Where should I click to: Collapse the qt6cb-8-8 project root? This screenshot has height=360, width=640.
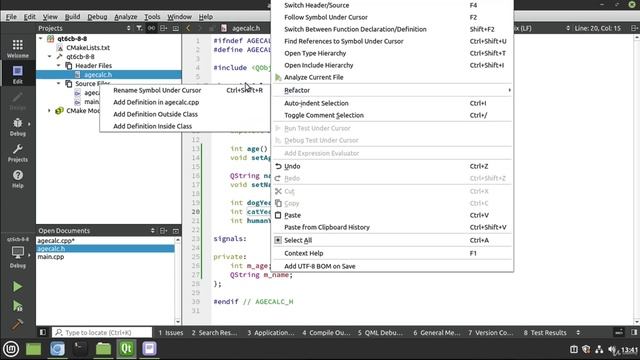tap(41, 38)
